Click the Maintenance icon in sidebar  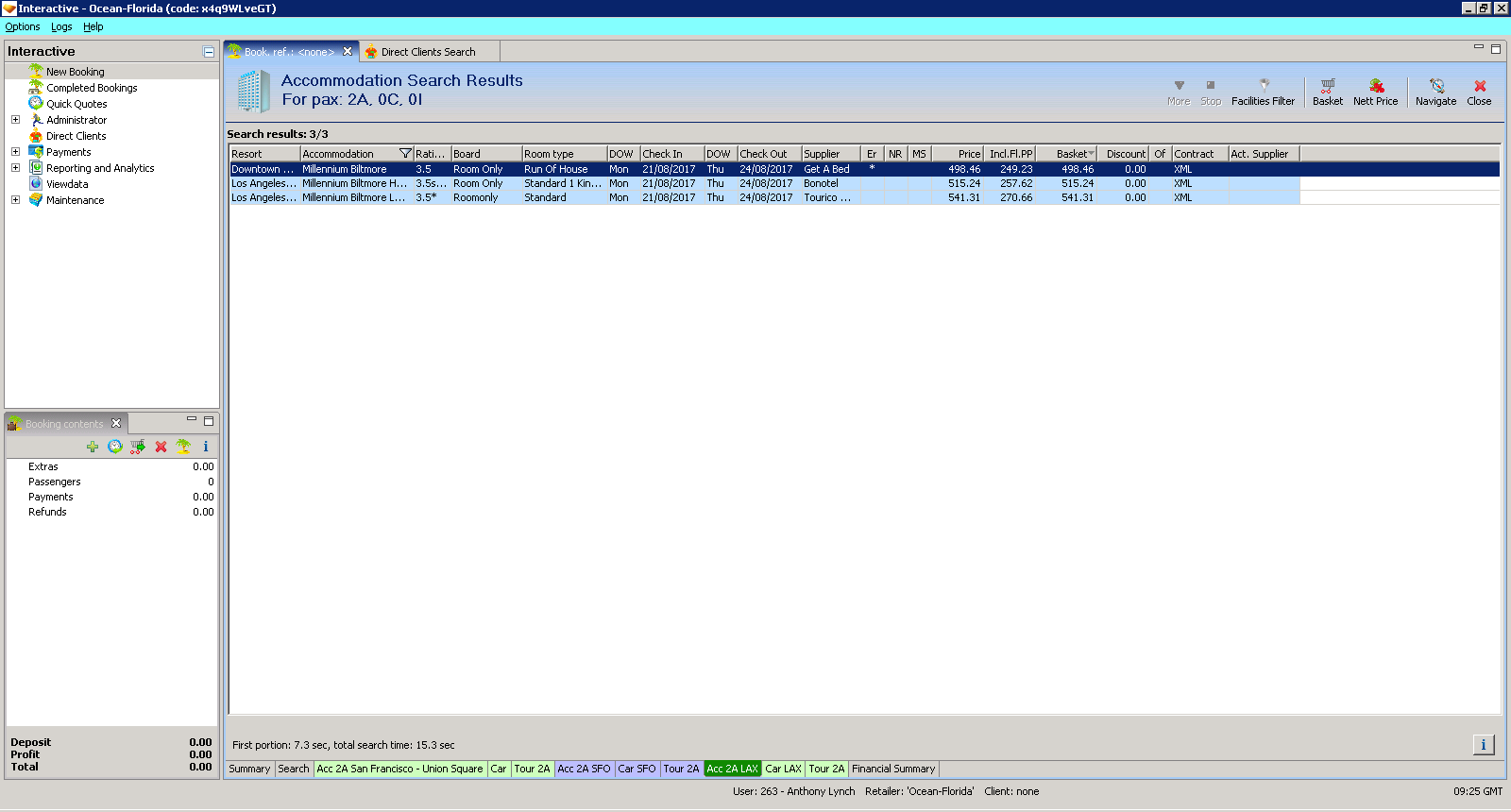click(36, 199)
